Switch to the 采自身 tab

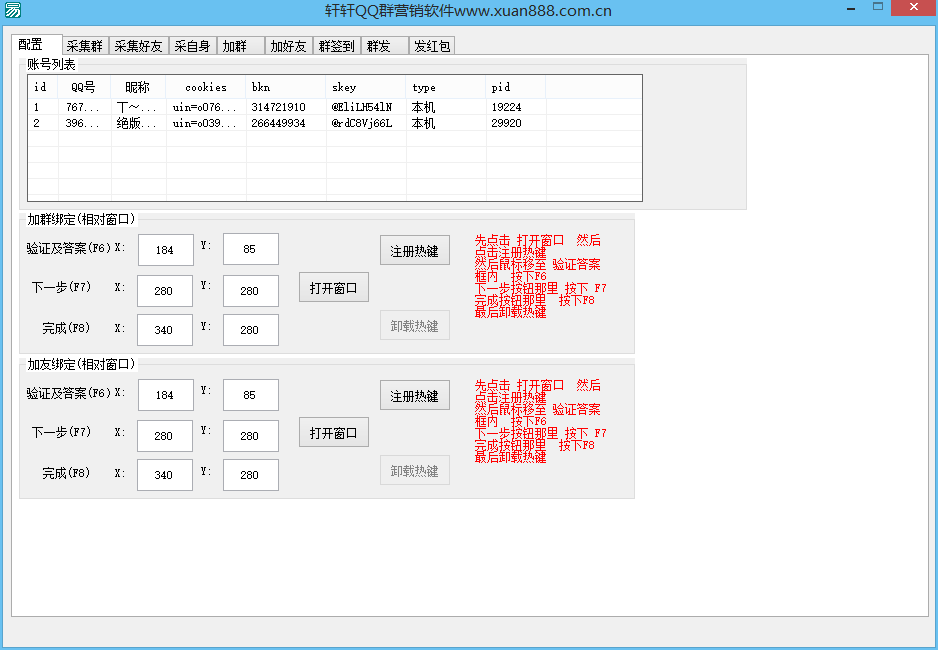(x=193, y=46)
